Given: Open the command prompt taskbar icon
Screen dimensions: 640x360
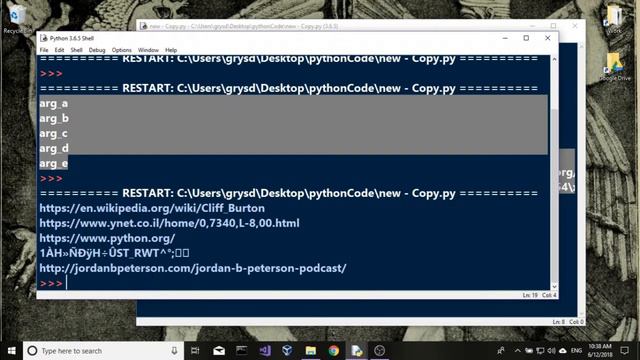Looking at the screenshot, I should point(242,351).
